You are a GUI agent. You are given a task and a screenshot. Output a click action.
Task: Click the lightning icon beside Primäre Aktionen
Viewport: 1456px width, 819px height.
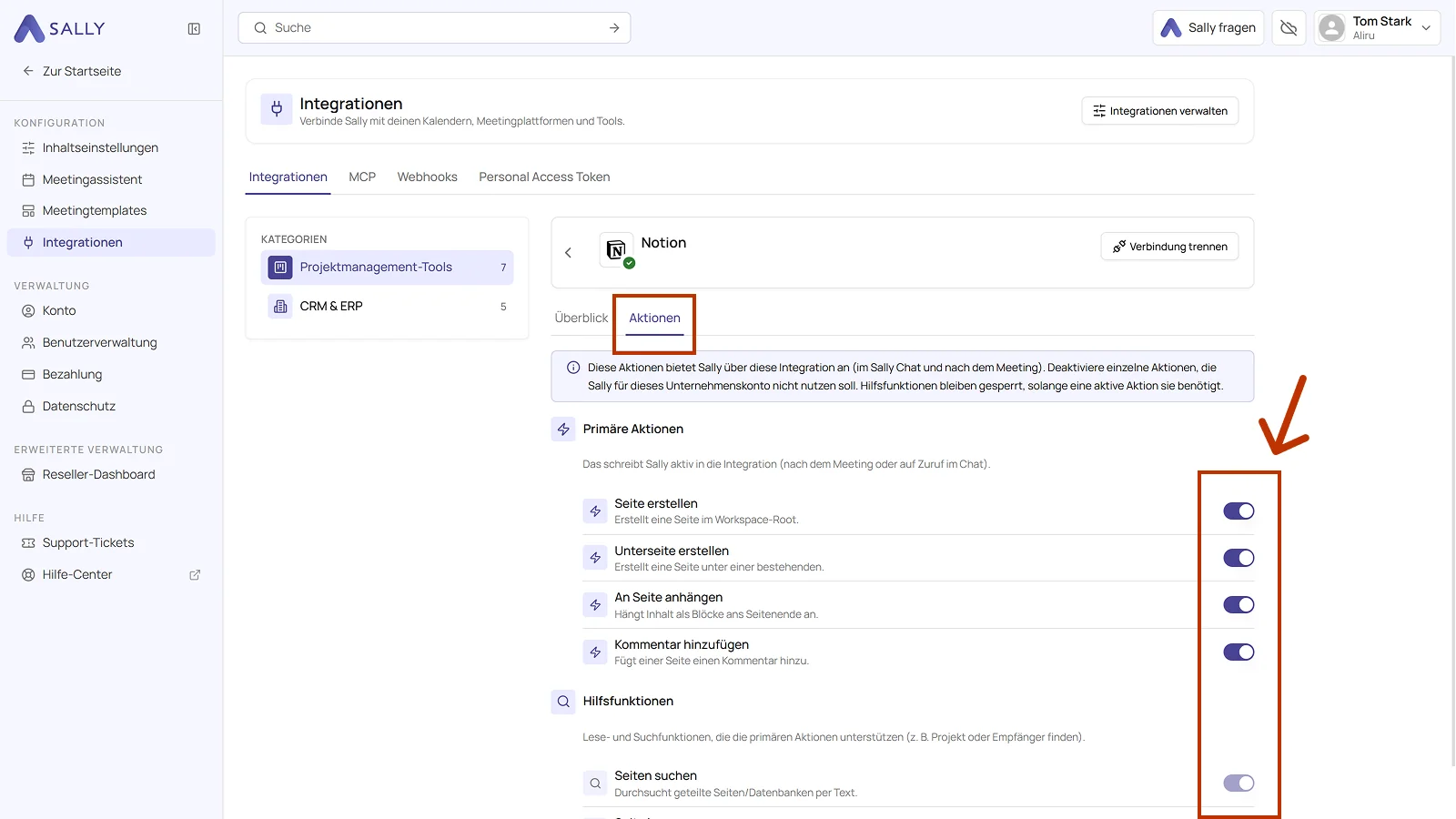[563, 430]
